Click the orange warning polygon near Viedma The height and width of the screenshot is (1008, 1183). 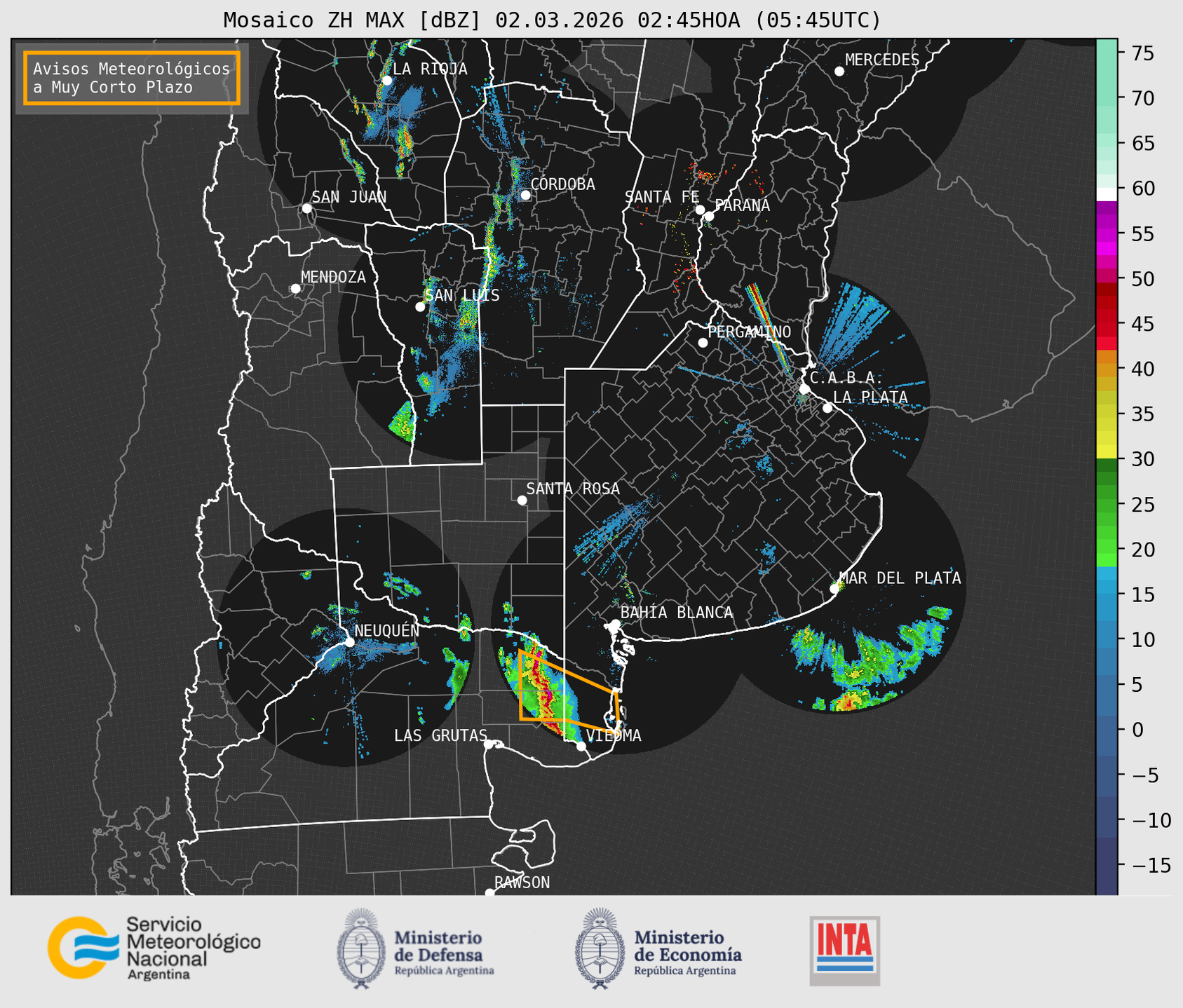click(568, 690)
